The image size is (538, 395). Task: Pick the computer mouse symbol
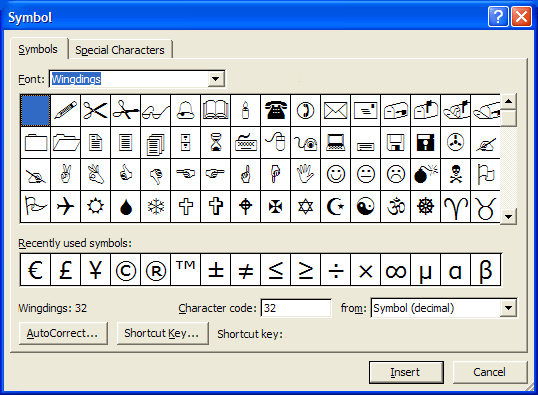(x=276, y=142)
